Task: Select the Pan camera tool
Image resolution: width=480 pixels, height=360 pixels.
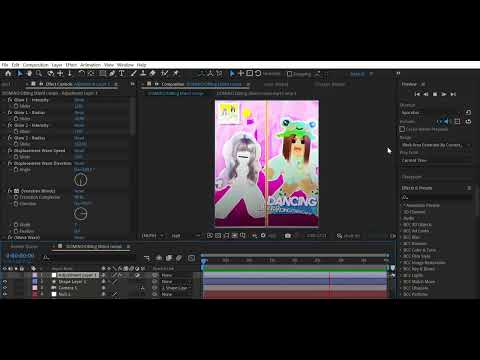Action: point(60,74)
